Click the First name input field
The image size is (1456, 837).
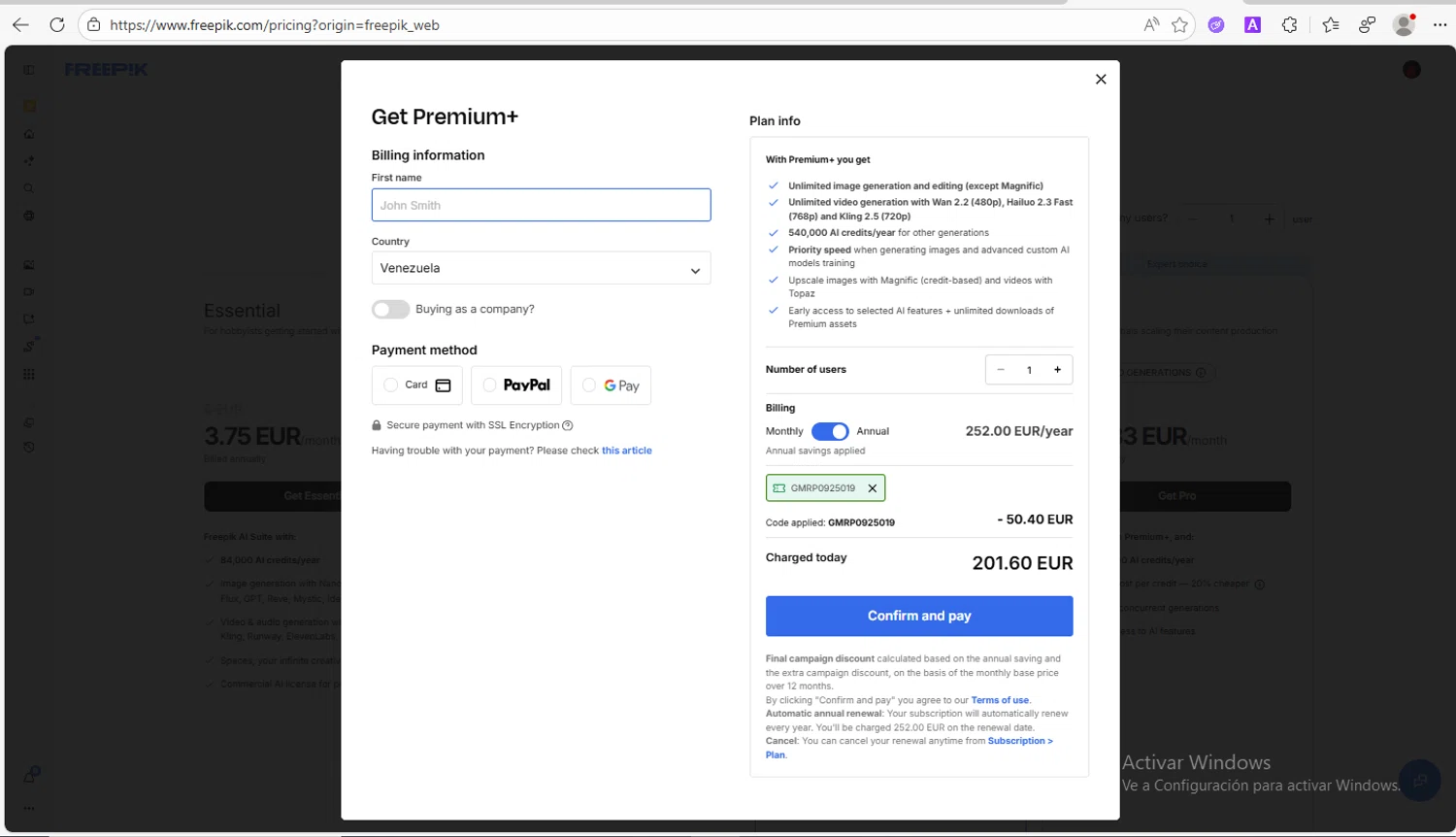click(x=541, y=206)
